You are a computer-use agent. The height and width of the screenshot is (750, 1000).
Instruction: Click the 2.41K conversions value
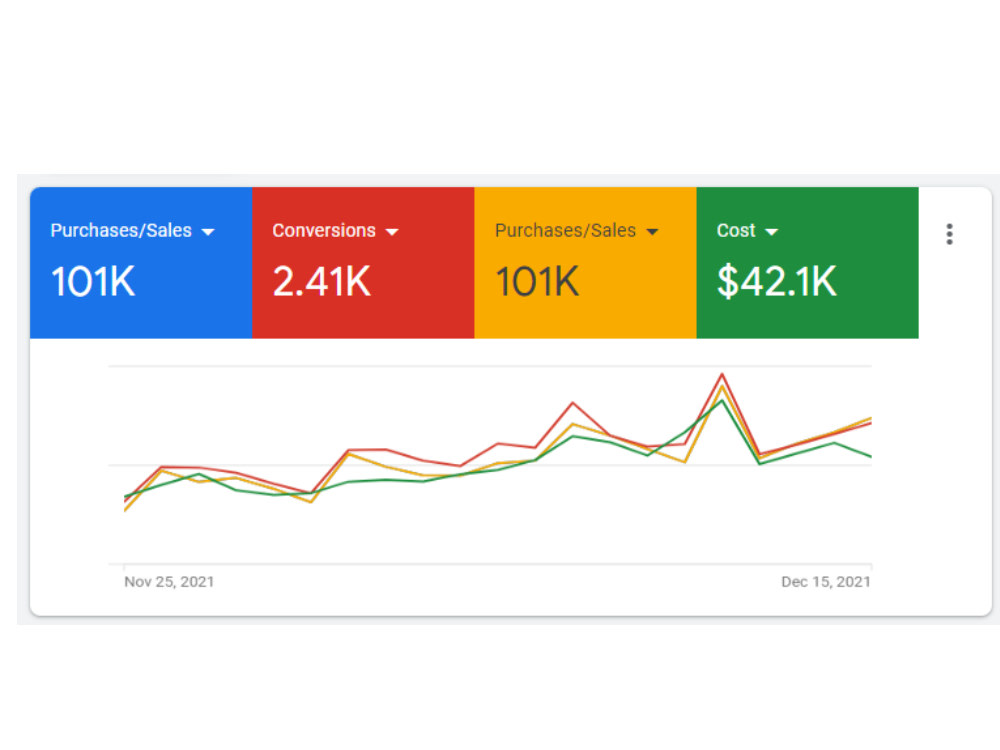click(x=321, y=281)
